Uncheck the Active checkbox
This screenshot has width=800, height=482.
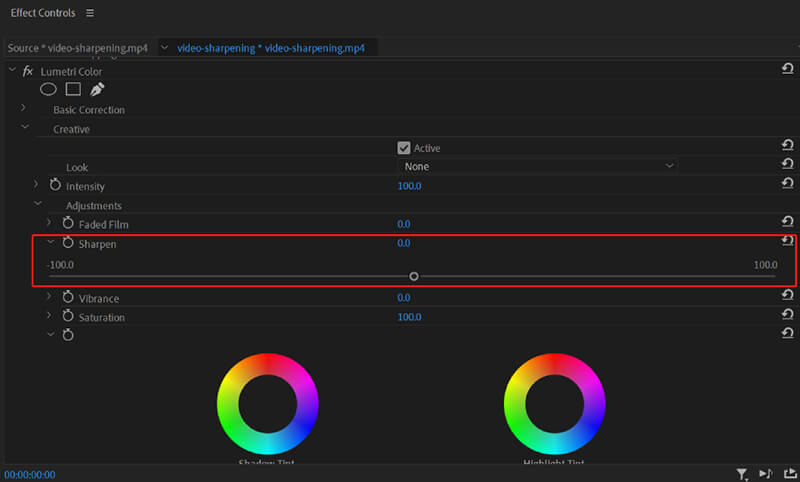coord(404,148)
